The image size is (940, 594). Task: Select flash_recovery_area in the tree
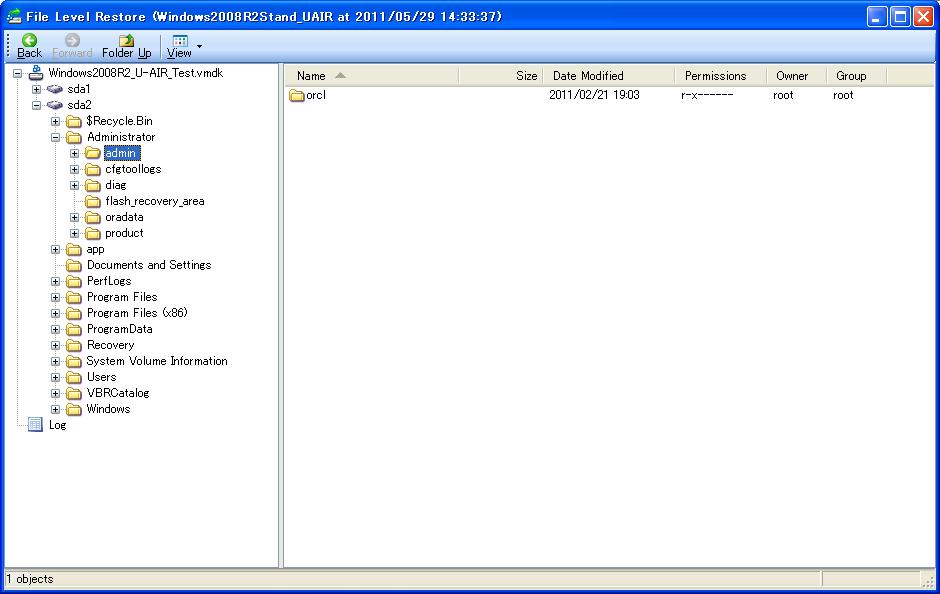pos(155,201)
